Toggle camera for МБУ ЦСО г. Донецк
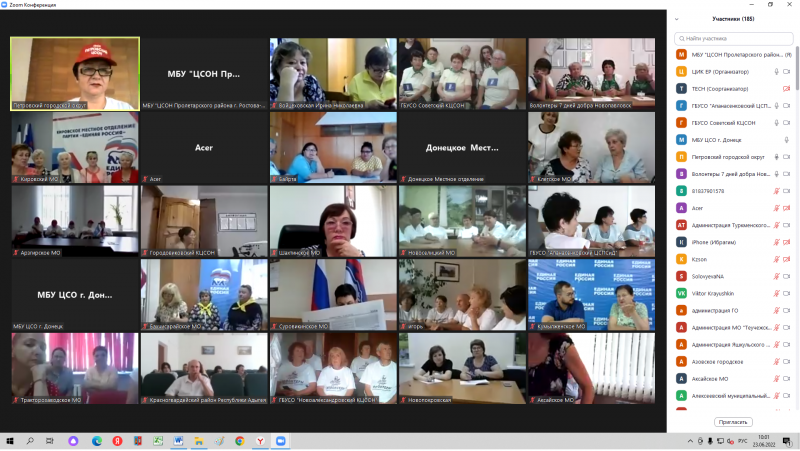This screenshot has width=800, height=451. 787,139
